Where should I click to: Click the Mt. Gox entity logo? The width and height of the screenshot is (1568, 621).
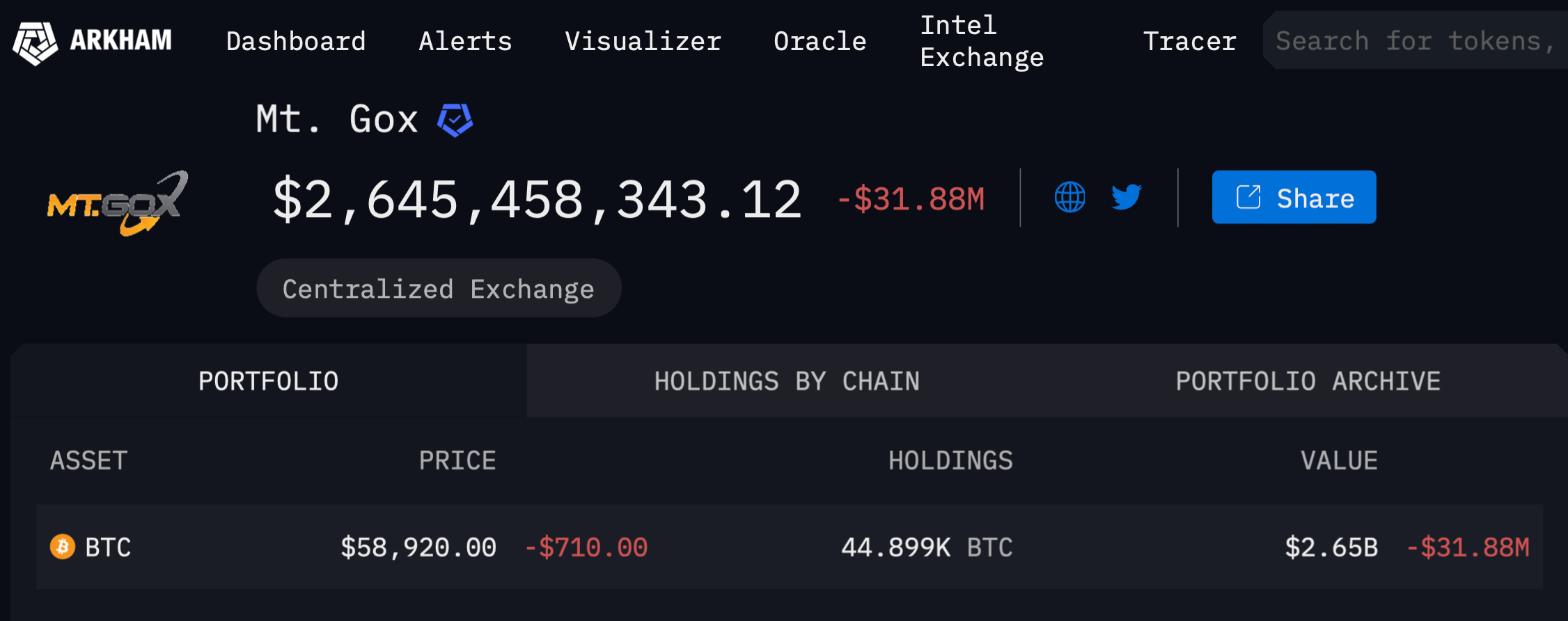[117, 203]
